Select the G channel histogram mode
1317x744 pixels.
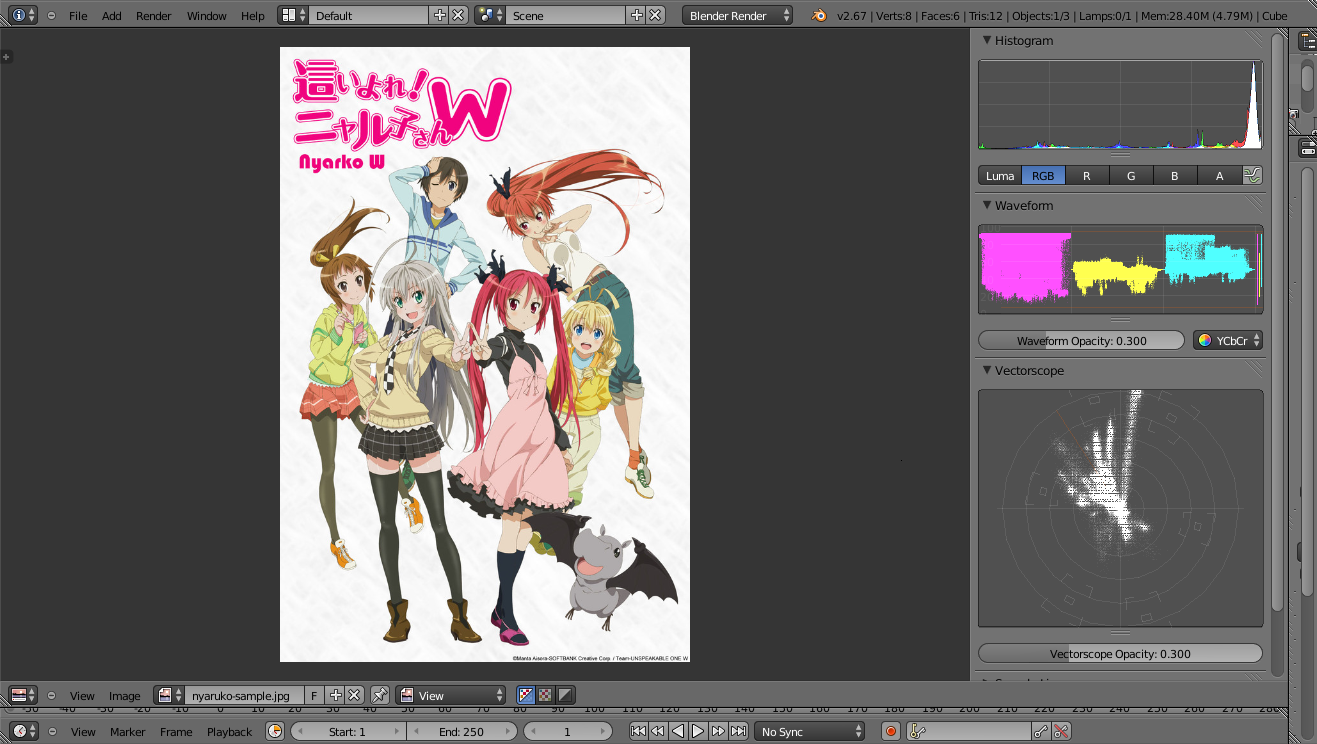point(1131,175)
